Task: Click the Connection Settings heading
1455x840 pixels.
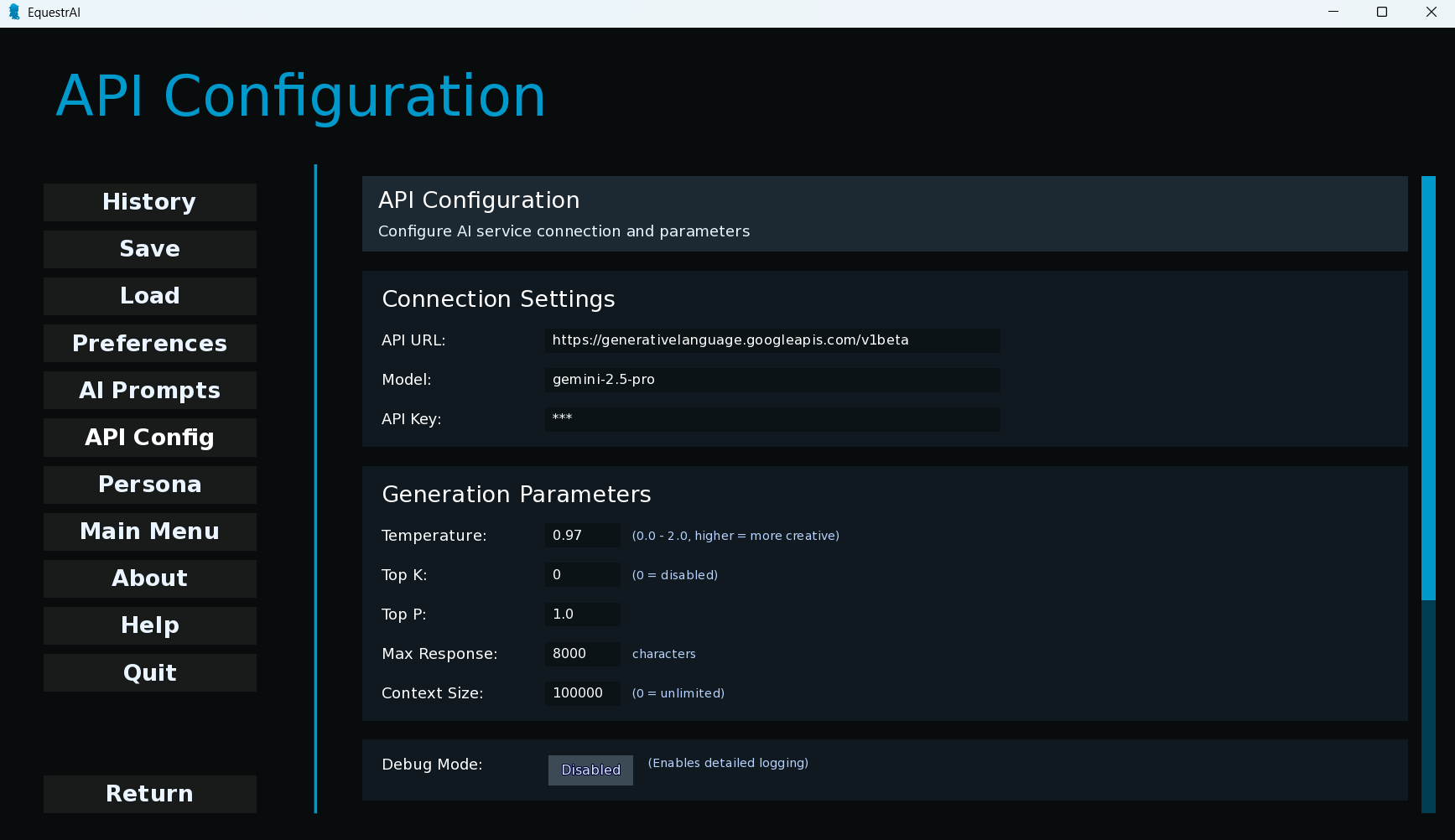Action: coord(498,299)
